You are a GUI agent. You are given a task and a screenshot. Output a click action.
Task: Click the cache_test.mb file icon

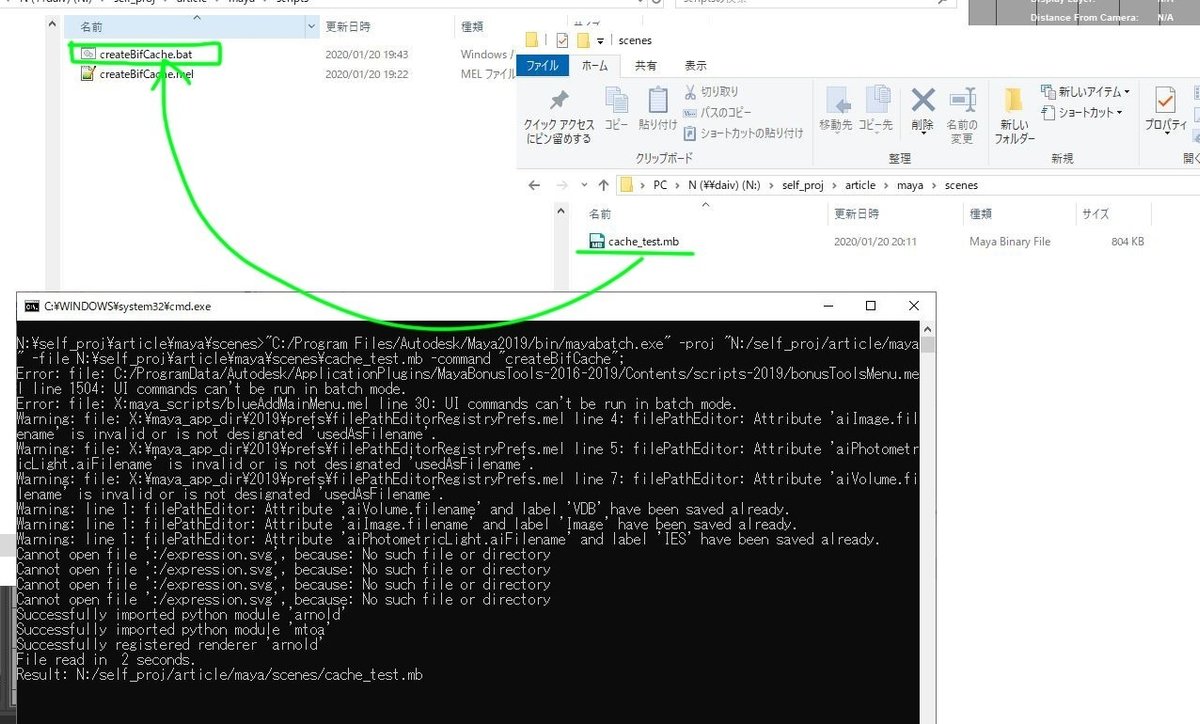pyautogui.click(x=596, y=241)
